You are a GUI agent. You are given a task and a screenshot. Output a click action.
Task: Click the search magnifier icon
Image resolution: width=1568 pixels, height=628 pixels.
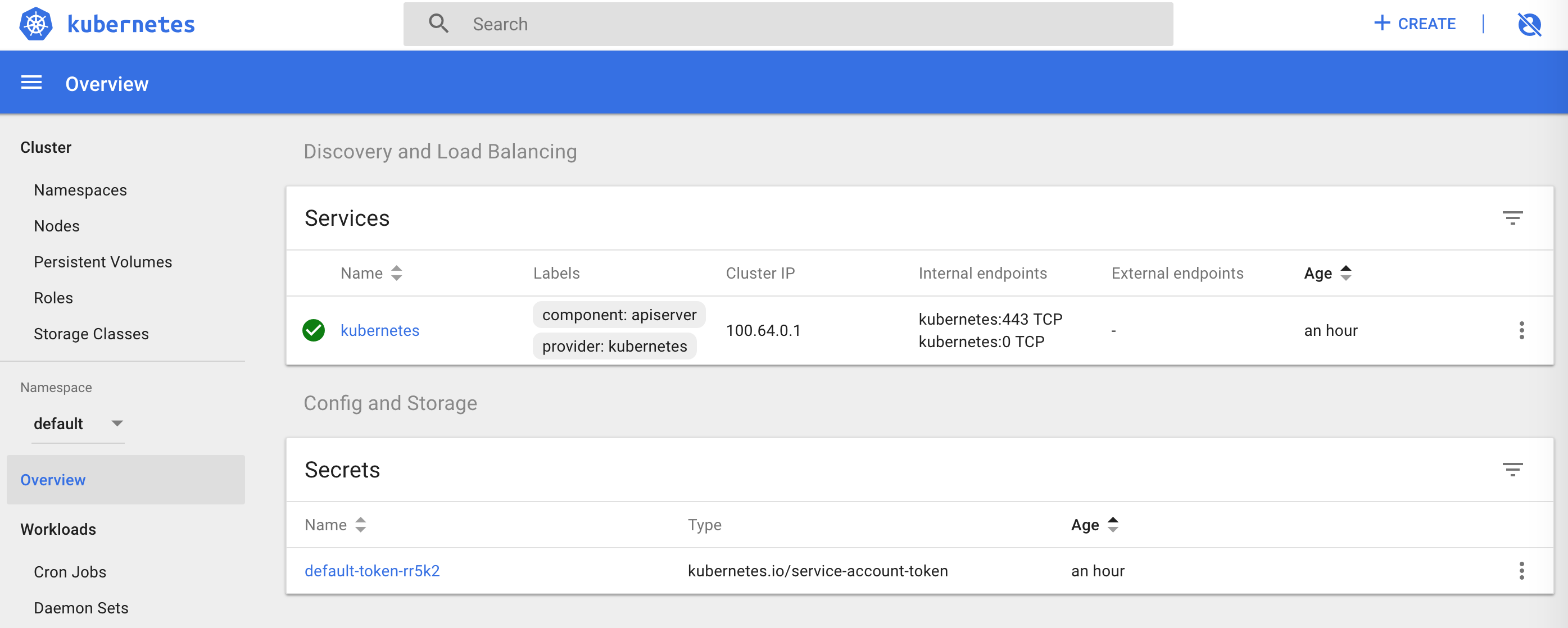pyautogui.click(x=438, y=24)
